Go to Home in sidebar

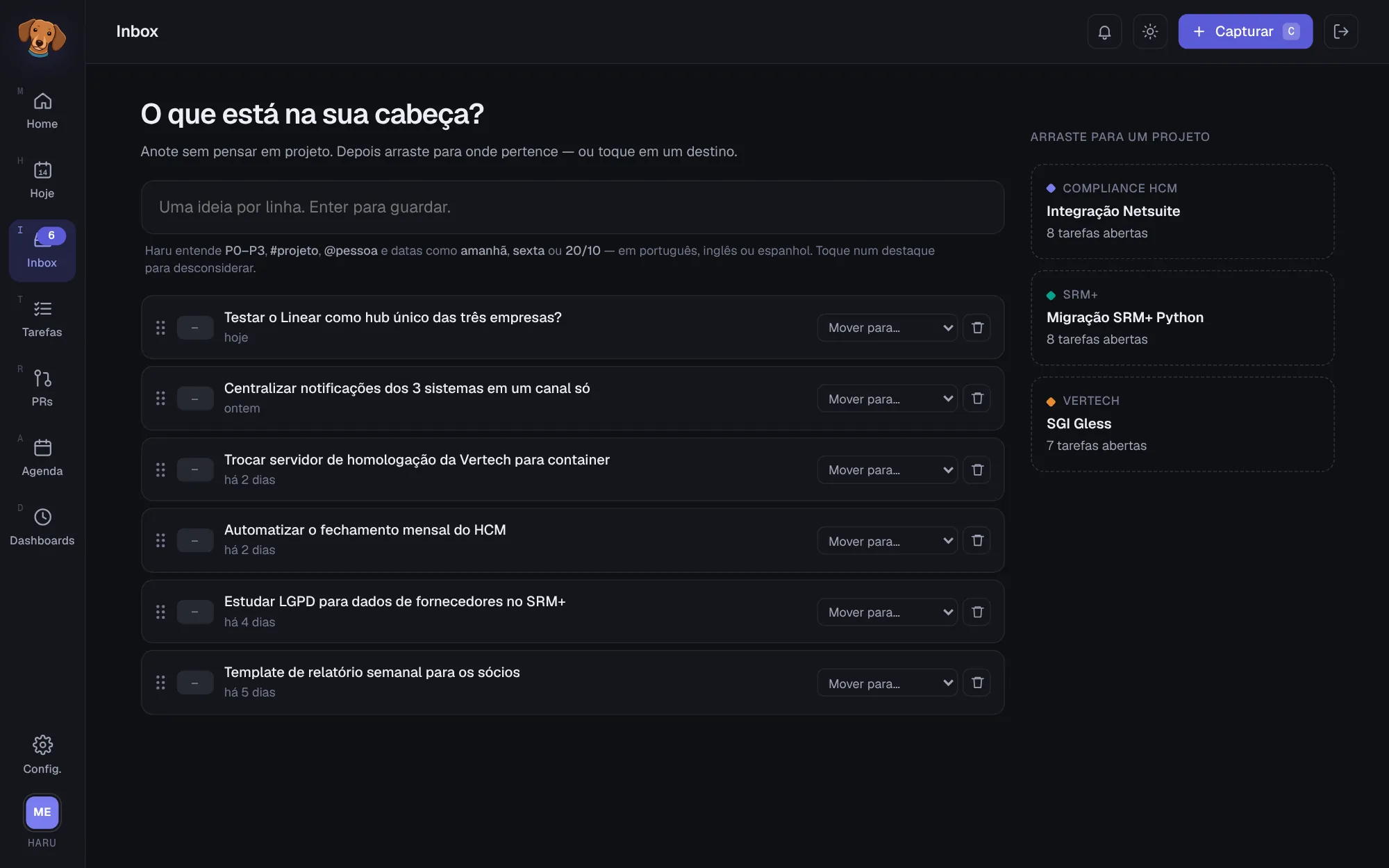click(42, 111)
